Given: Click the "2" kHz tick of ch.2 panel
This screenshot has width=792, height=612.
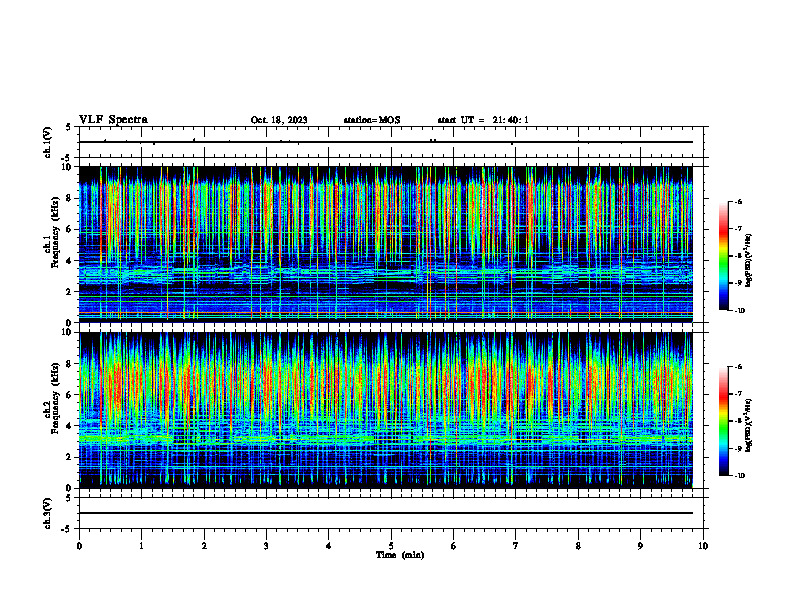Looking at the screenshot, I should tap(71, 457).
